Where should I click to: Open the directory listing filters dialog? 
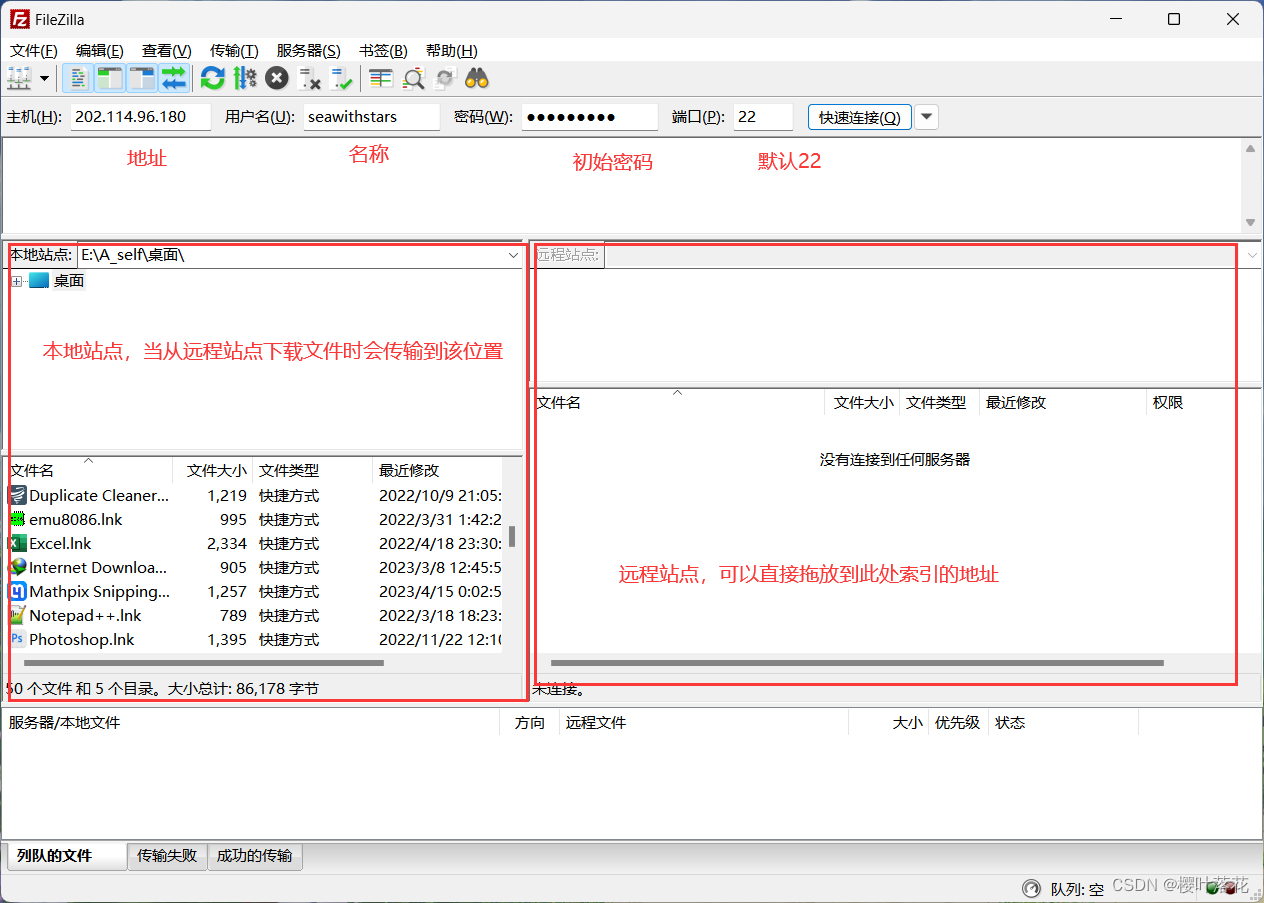(380, 78)
